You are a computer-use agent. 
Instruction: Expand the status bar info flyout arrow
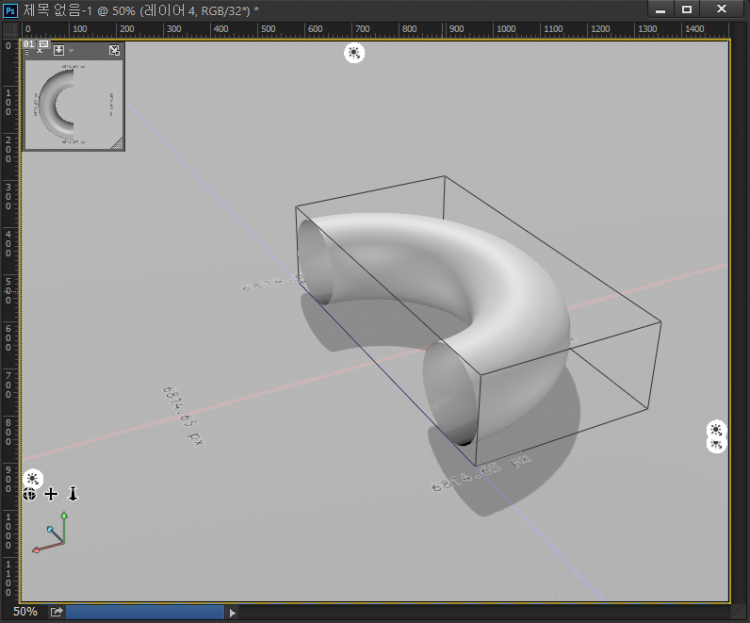(x=233, y=612)
